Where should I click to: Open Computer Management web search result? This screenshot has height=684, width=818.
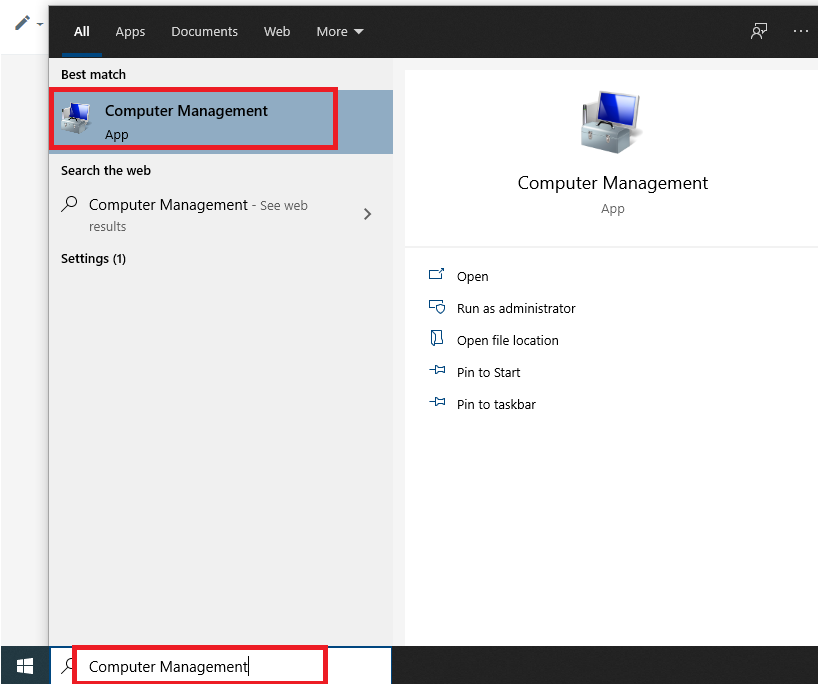coord(221,214)
